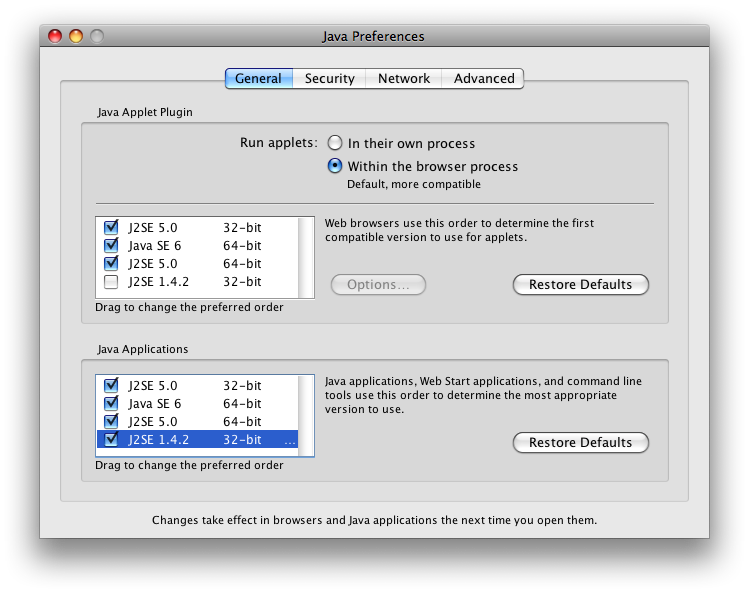Restore Defaults for Java Applications

coord(580,442)
